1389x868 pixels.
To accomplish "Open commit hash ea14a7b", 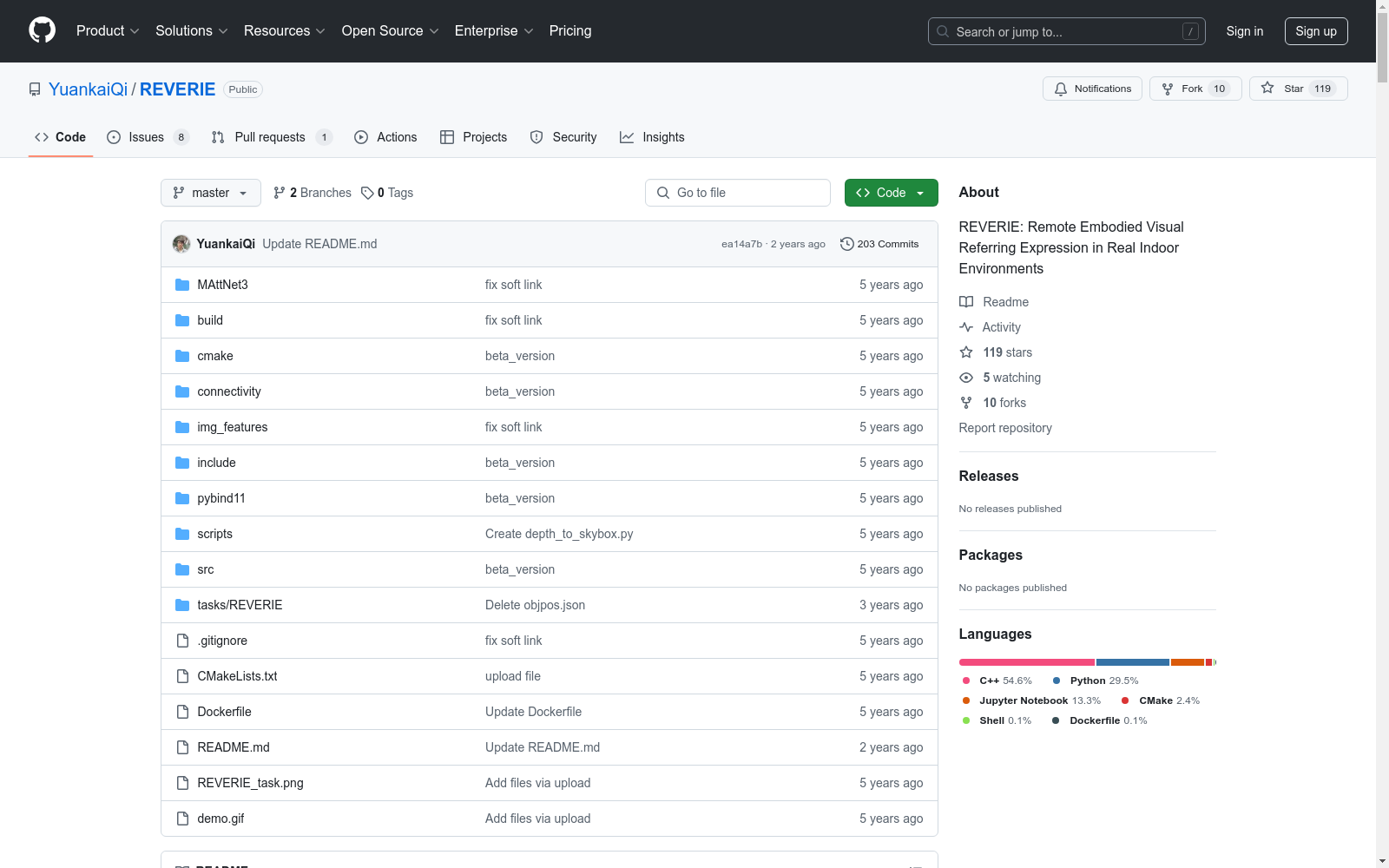I will (x=741, y=244).
